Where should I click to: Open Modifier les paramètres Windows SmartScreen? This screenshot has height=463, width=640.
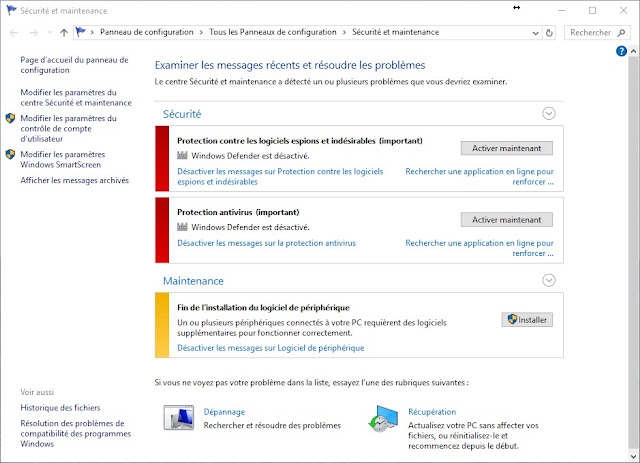coord(63,160)
